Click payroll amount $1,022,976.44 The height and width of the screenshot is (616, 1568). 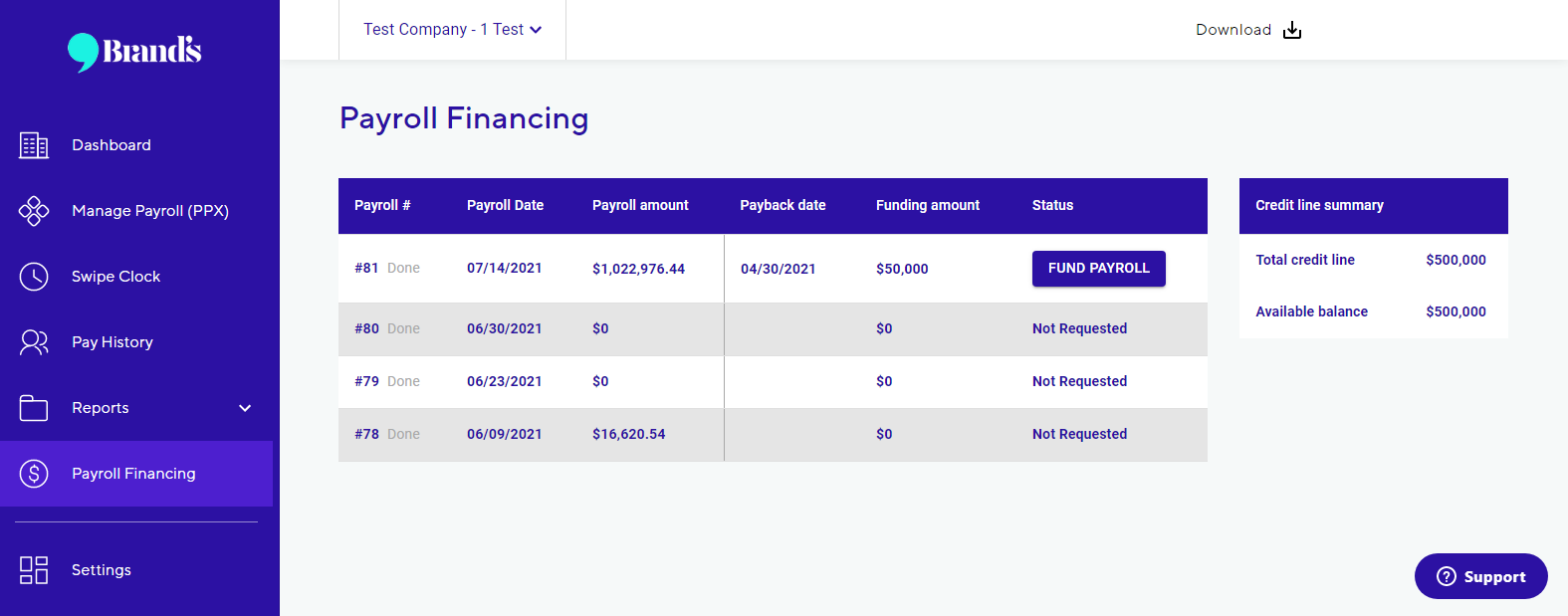click(638, 269)
